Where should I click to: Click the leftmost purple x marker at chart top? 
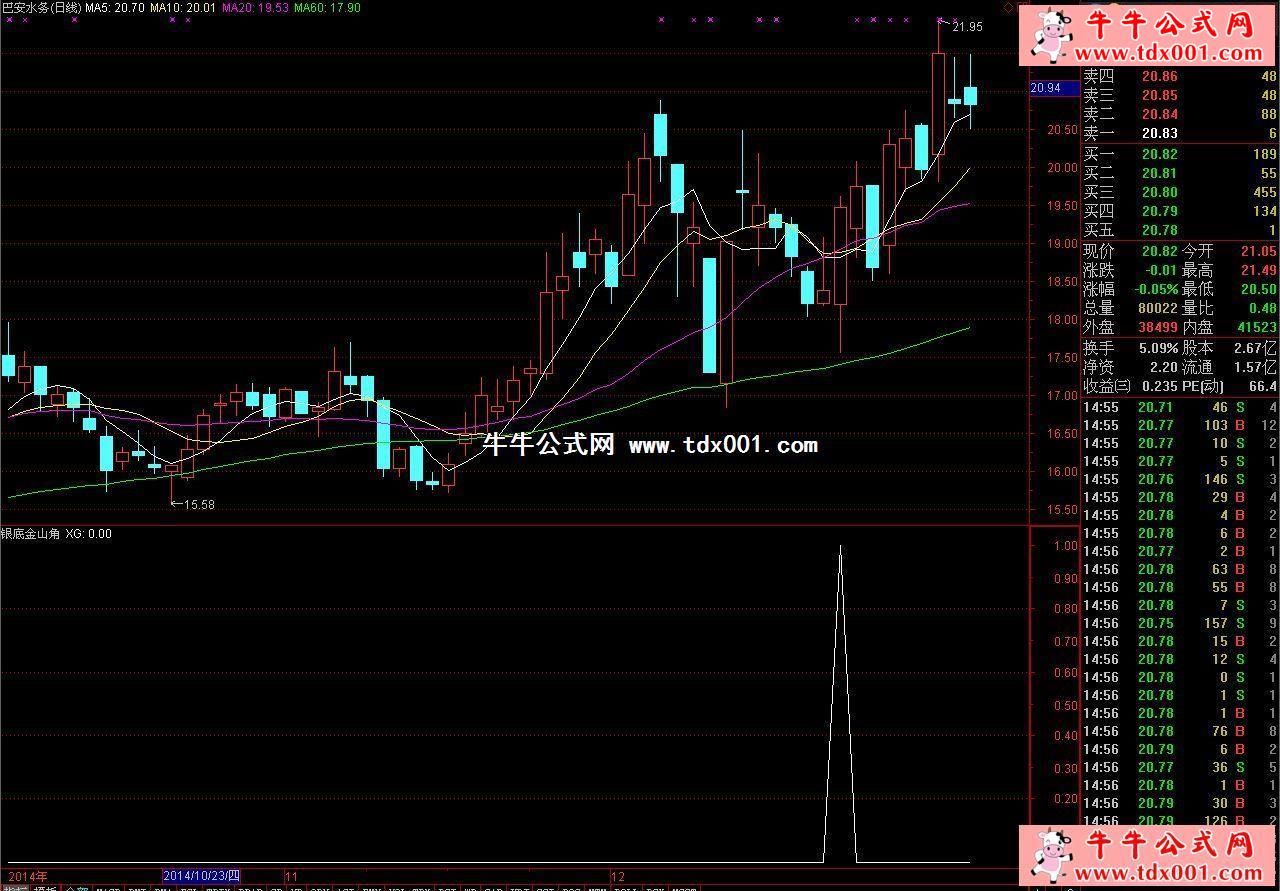(x=9, y=19)
